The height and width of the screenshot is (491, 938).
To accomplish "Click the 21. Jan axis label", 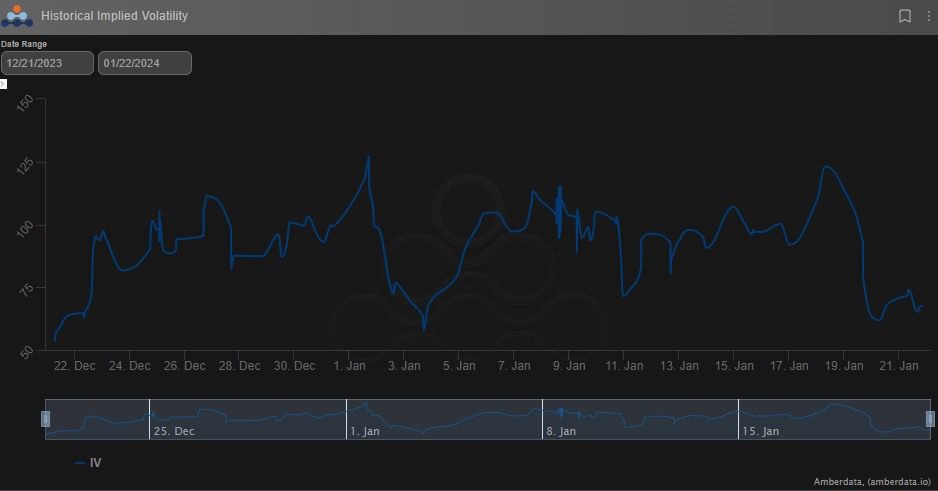I will 899,366.
